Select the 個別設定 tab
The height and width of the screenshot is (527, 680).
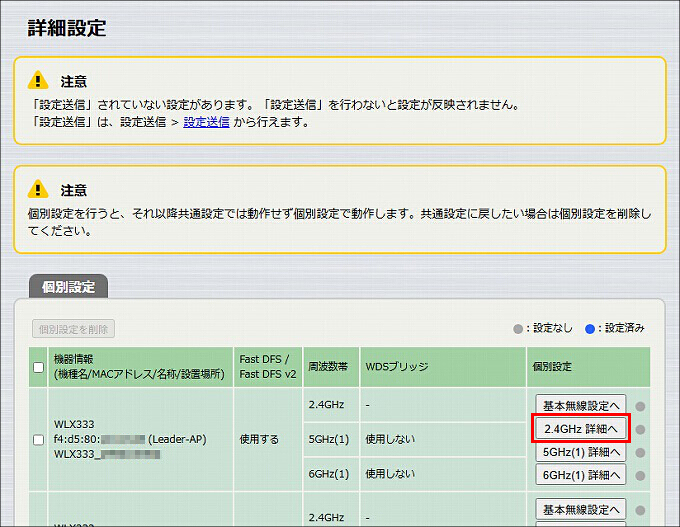[69, 287]
